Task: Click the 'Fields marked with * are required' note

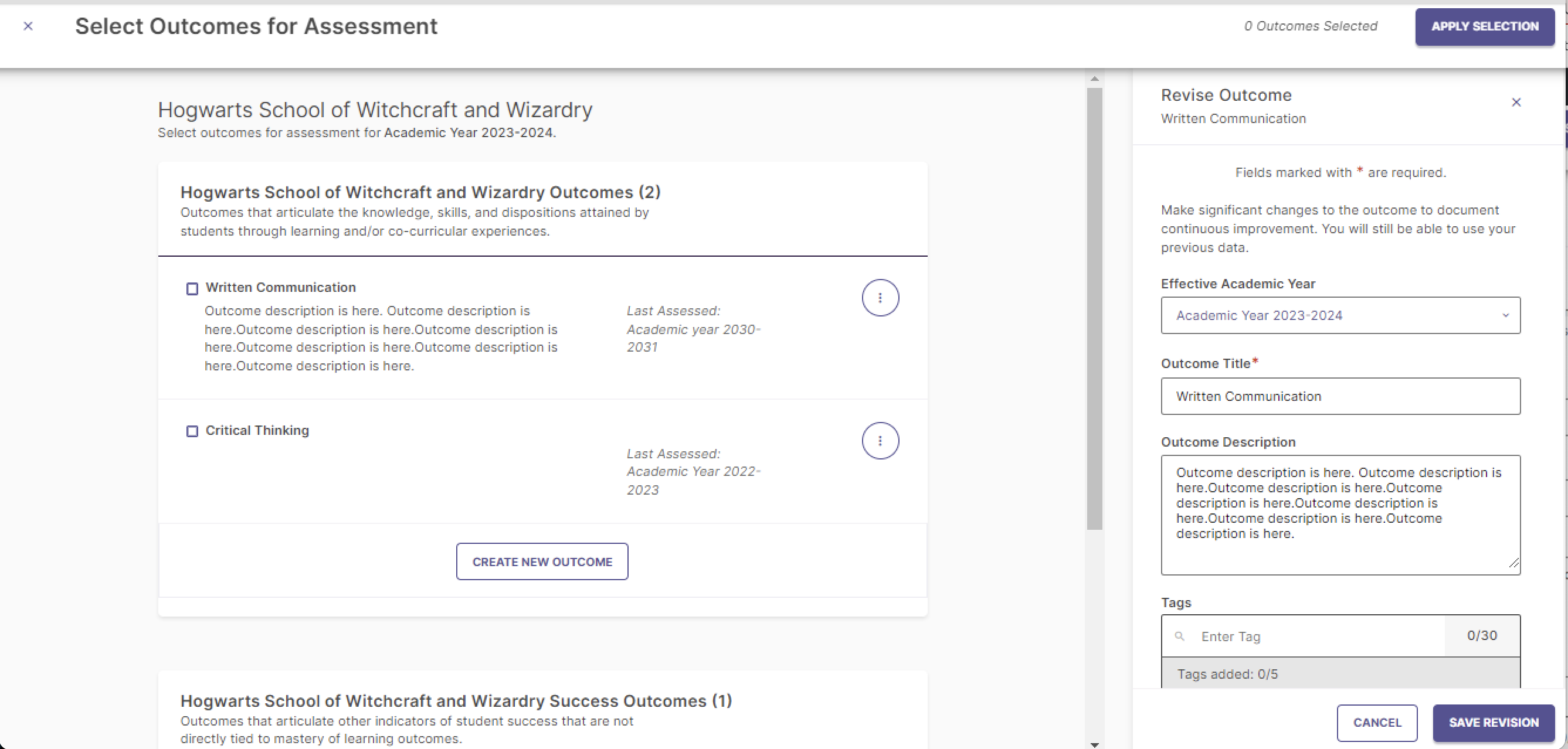Action: 1340,173
